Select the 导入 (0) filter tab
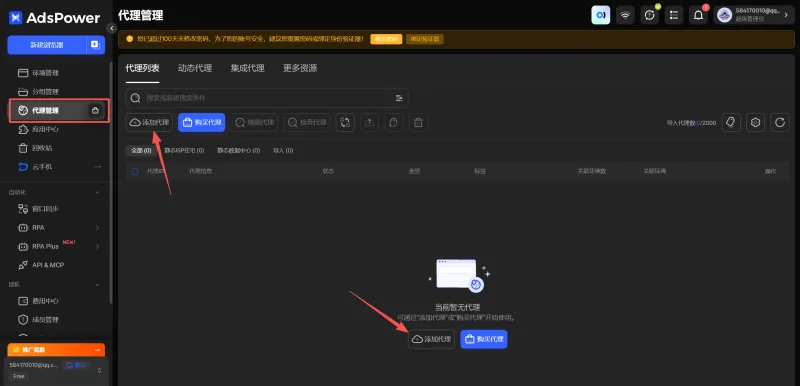Screen dimensions: 800x386 coord(283,150)
